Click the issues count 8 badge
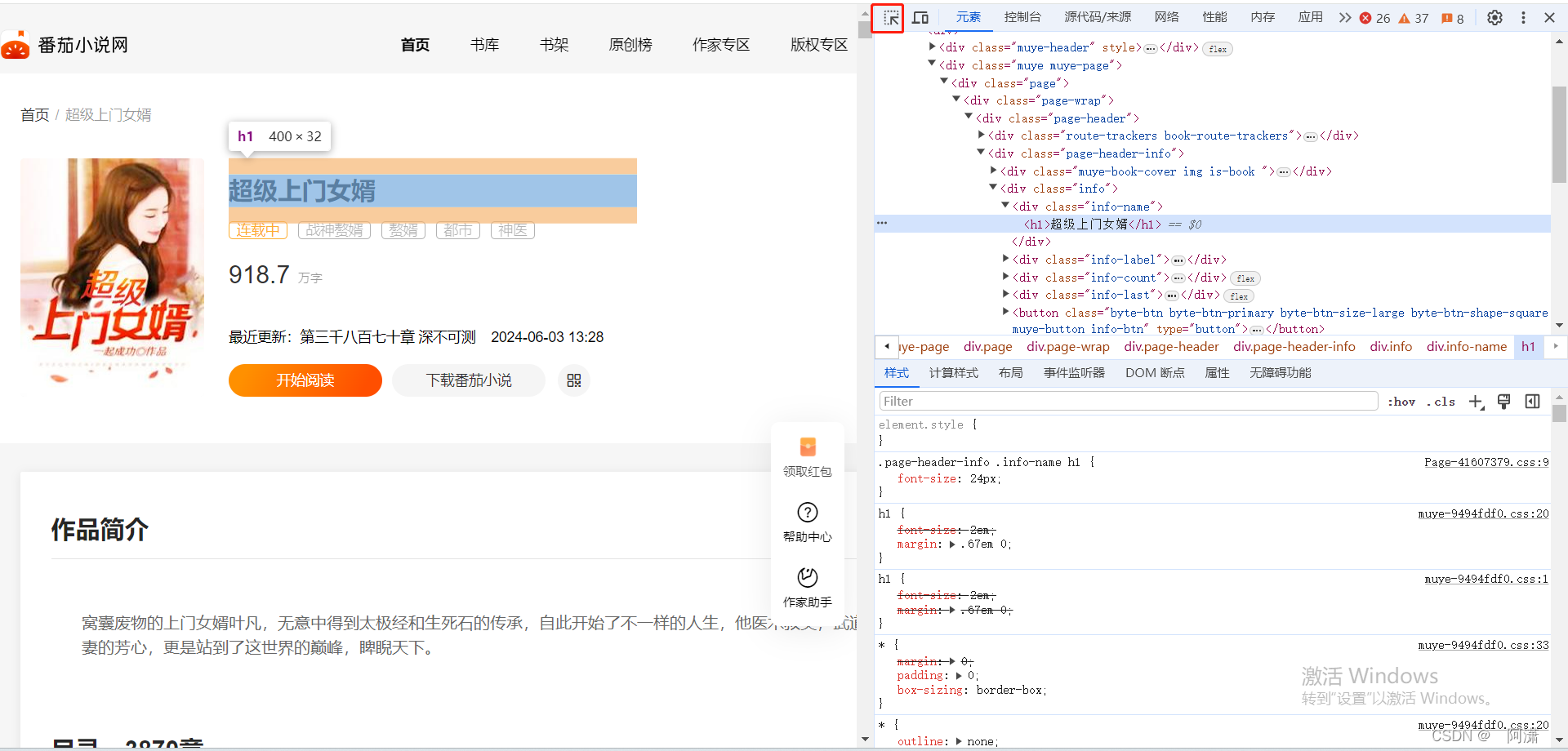 1453,18
